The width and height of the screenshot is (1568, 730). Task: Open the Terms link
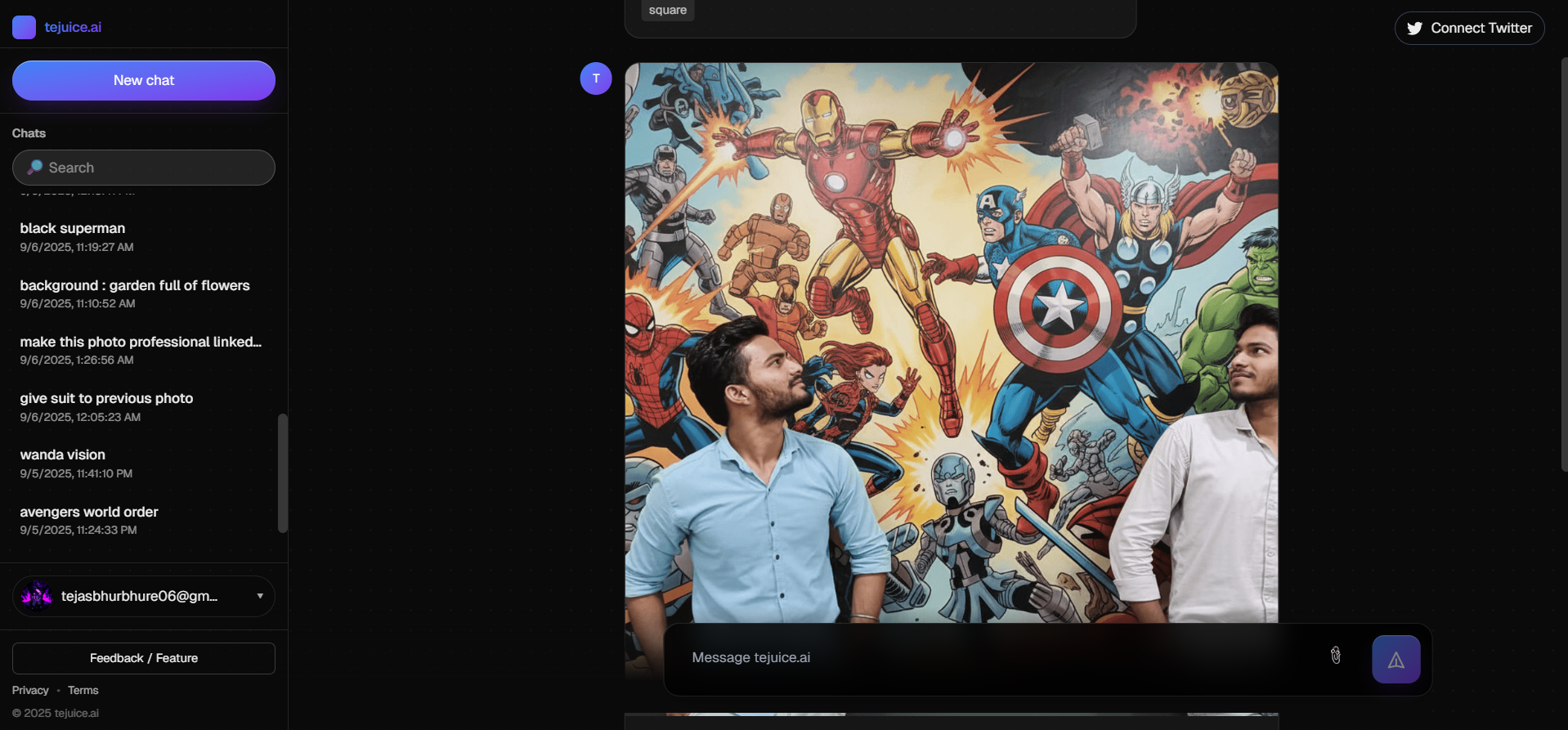coord(83,690)
